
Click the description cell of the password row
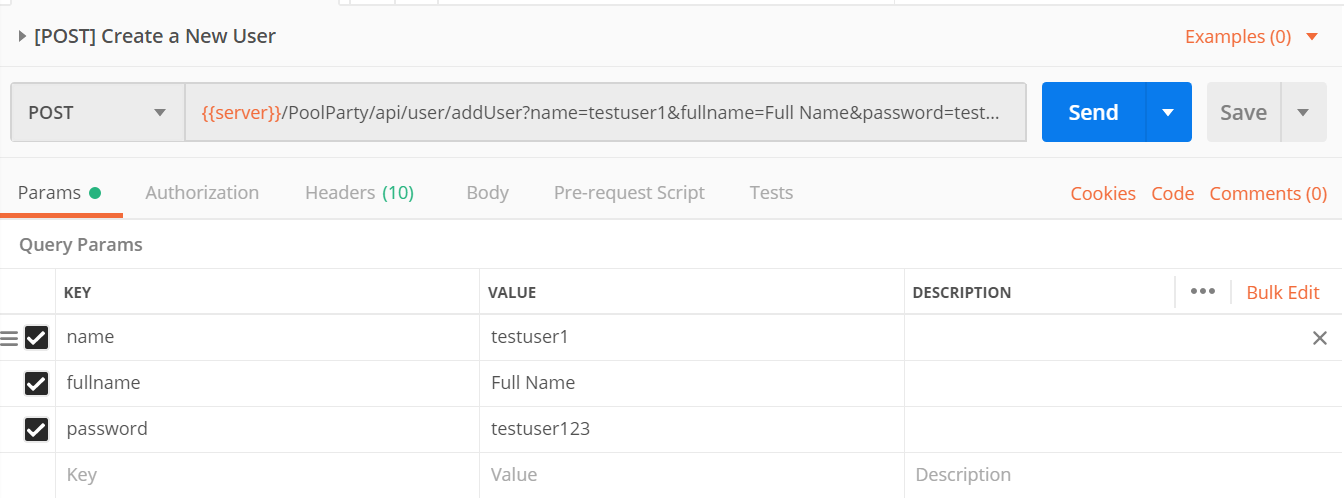click(1124, 429)
